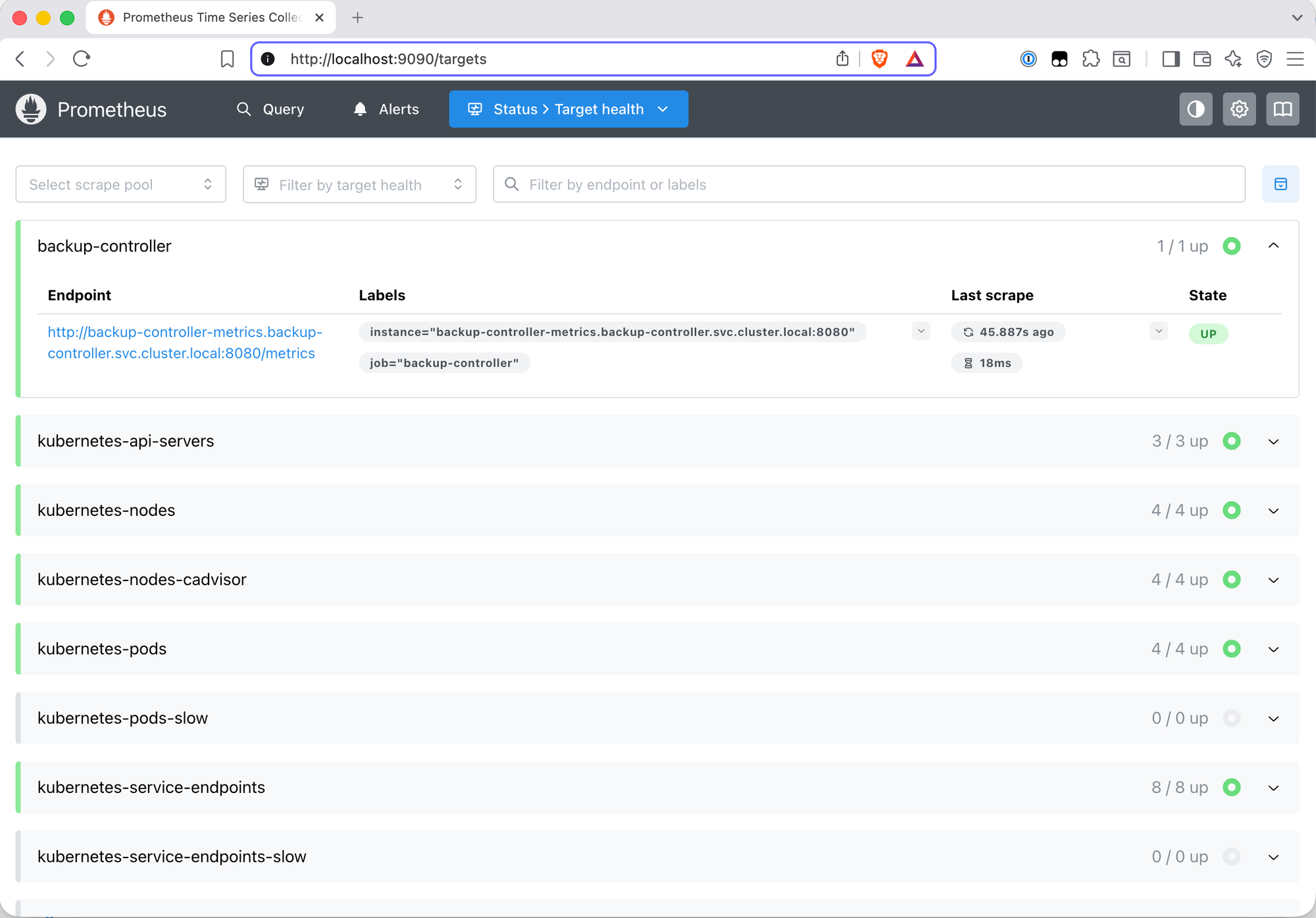Open the extensions puzzle icon
Screen dimensions: 1316x918
click(x=1091, y=59)
